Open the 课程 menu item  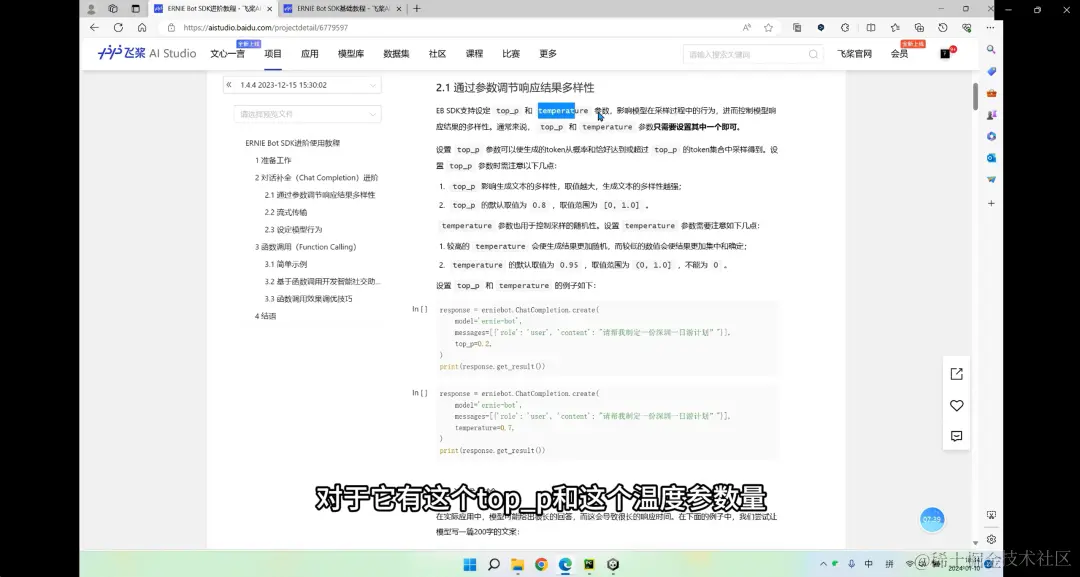pos(474,54)
